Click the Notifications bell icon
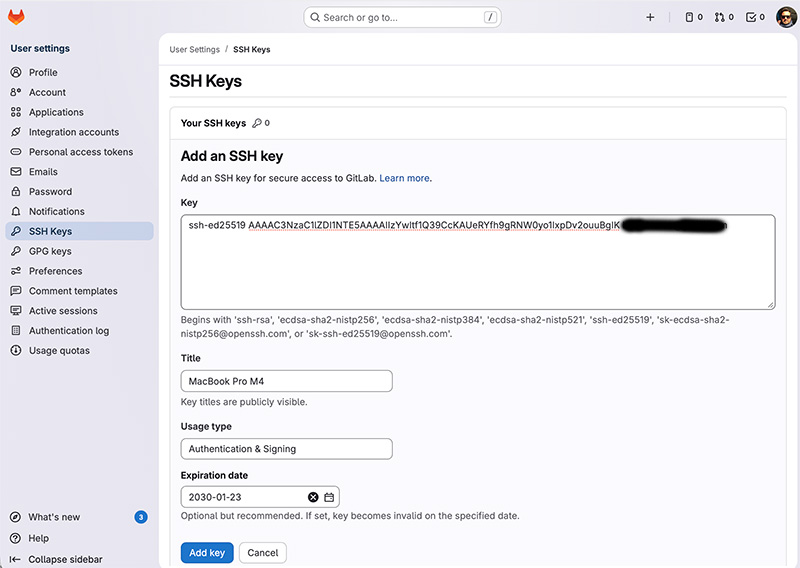 point(16,211)
